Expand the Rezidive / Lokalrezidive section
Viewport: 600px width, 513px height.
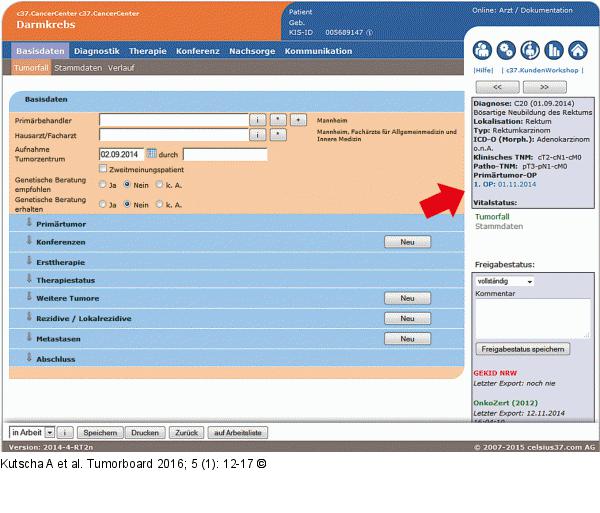29,317
